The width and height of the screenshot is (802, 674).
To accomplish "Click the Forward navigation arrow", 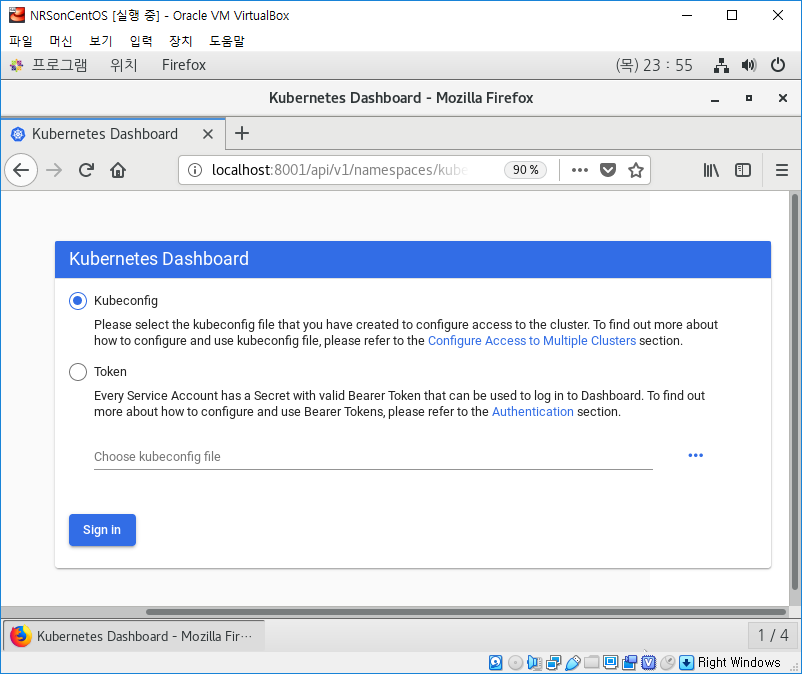I will tap(54, 170).
